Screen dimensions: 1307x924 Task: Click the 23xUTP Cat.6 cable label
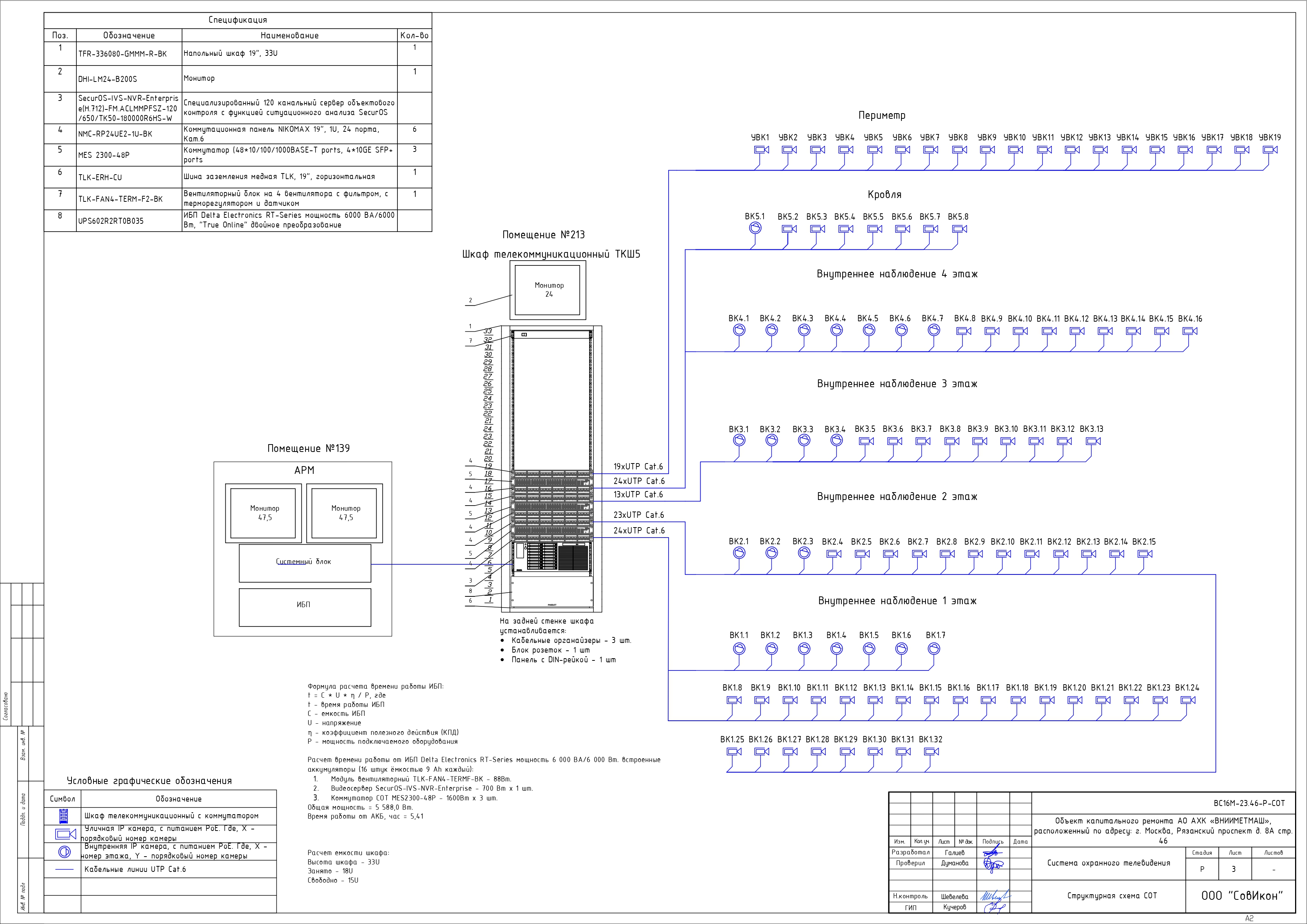639,515
